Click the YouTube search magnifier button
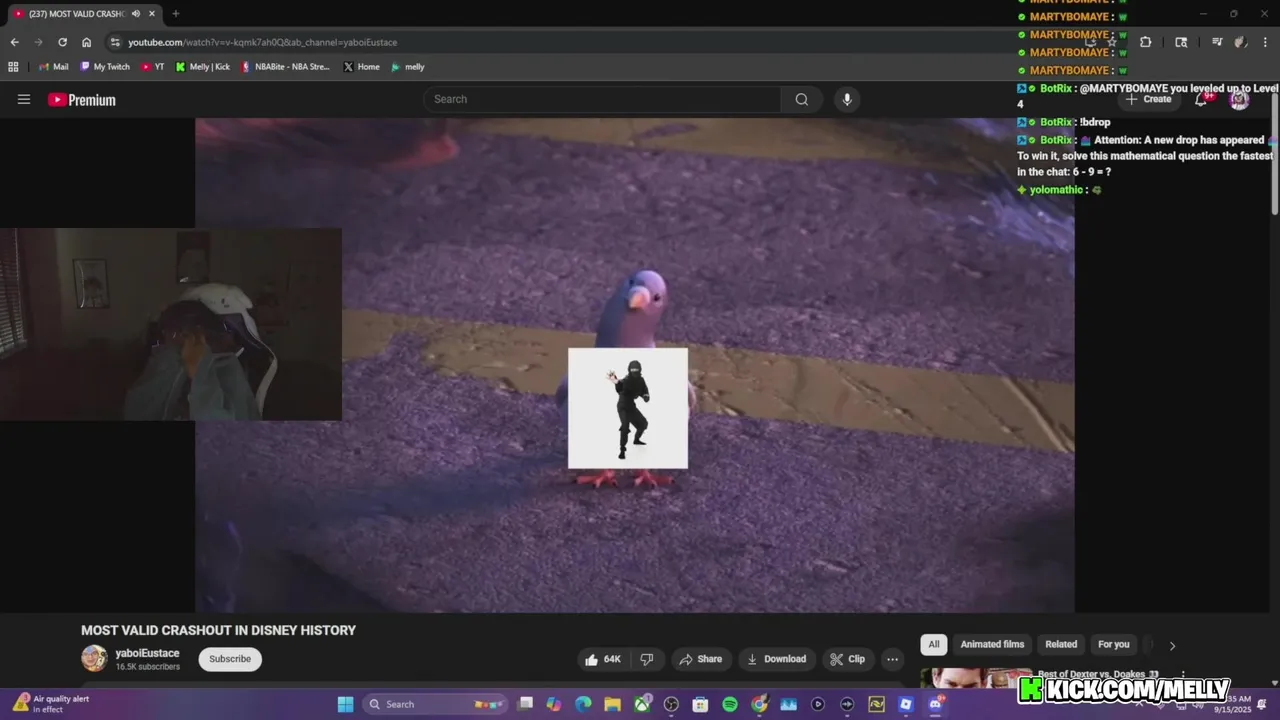1280x720 pixels. point(801,99)
